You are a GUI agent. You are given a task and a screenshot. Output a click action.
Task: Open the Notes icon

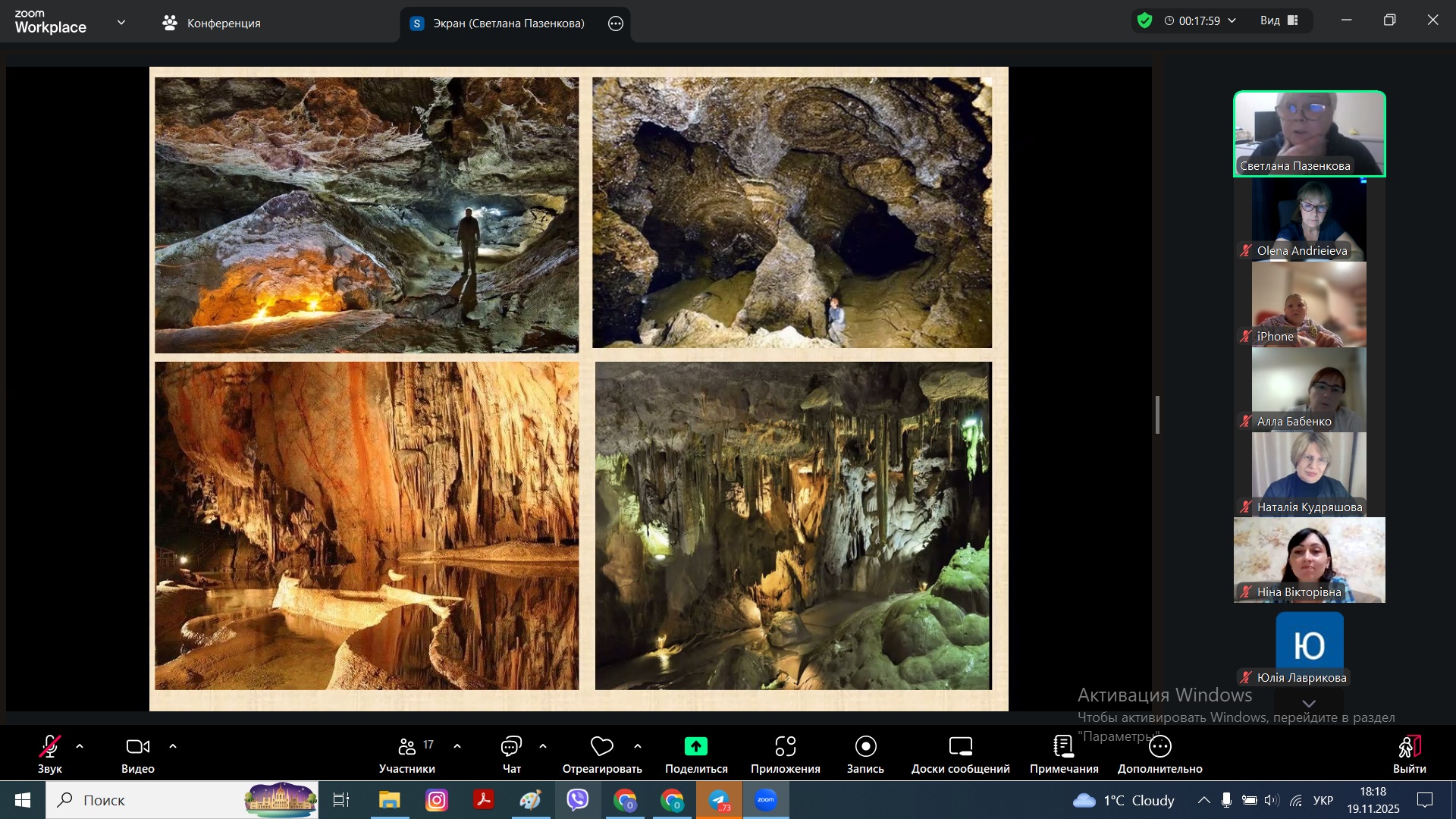tap(1063, 747)
